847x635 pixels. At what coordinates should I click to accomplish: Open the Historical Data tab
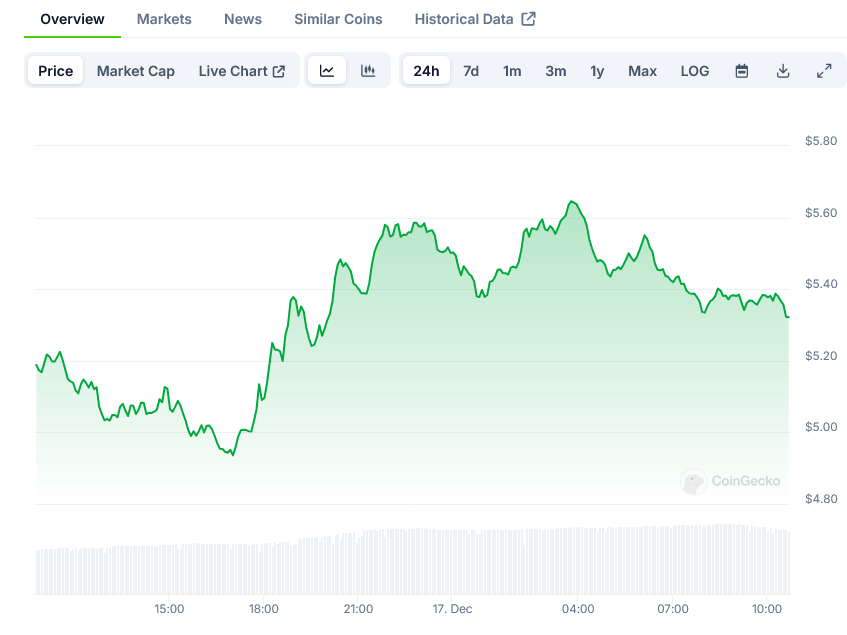(x=475, y=19)
